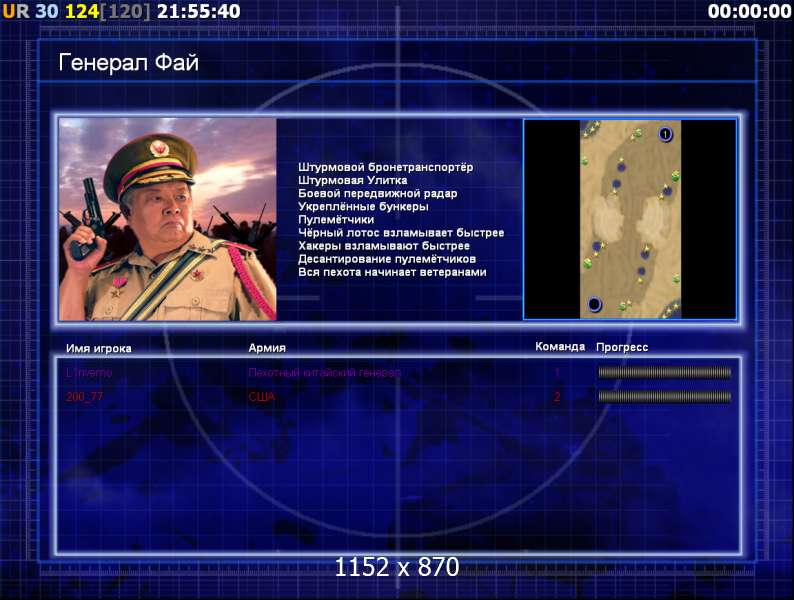This screenshot has width=794, height=600.
Task: Click team number 1 in first row
Action: [x=557, y=373]
